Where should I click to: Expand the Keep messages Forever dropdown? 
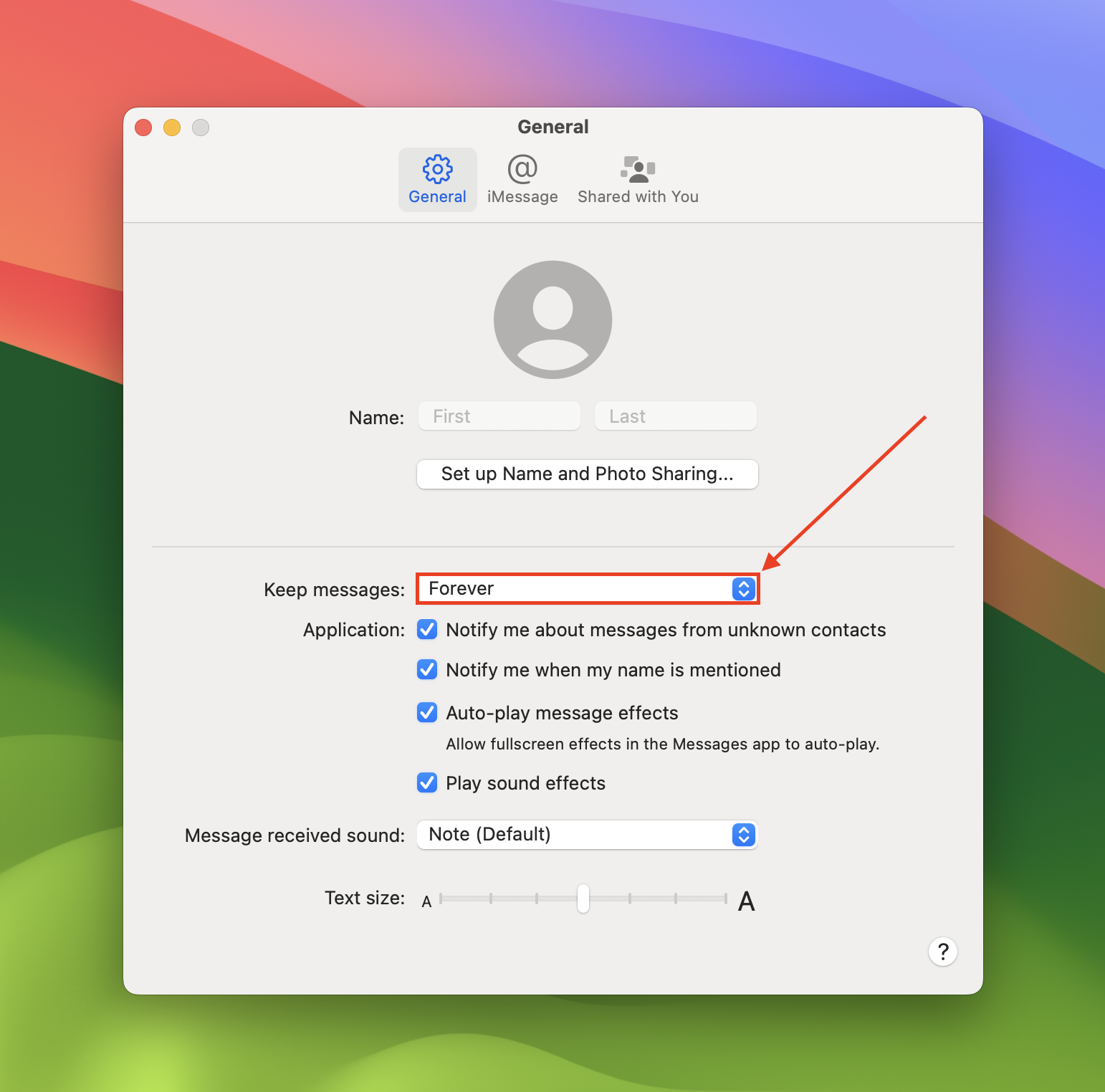pos(587,589)
